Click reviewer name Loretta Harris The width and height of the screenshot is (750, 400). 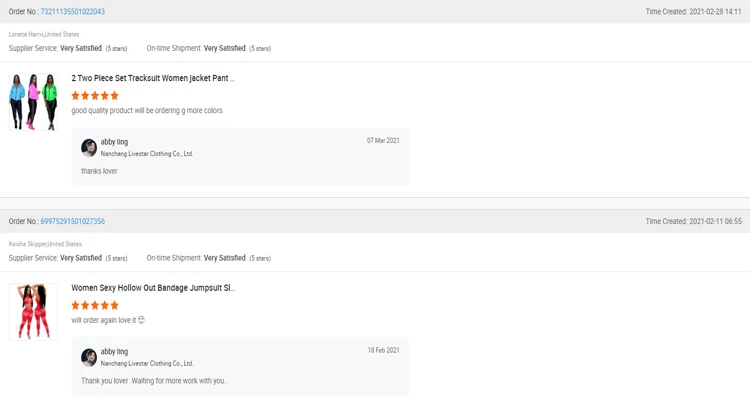pos(26,34)
